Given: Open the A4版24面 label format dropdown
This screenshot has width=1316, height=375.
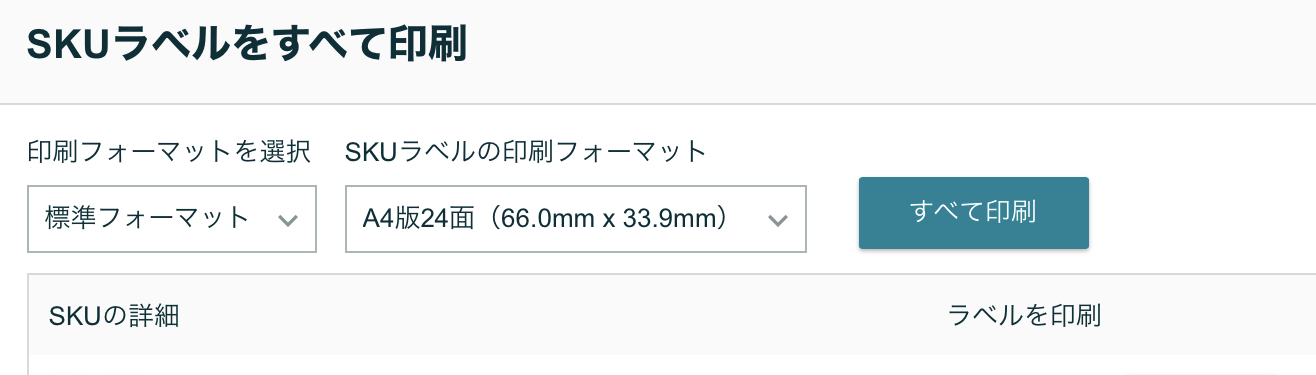Looking at the screenshot, I should [576, 219].
